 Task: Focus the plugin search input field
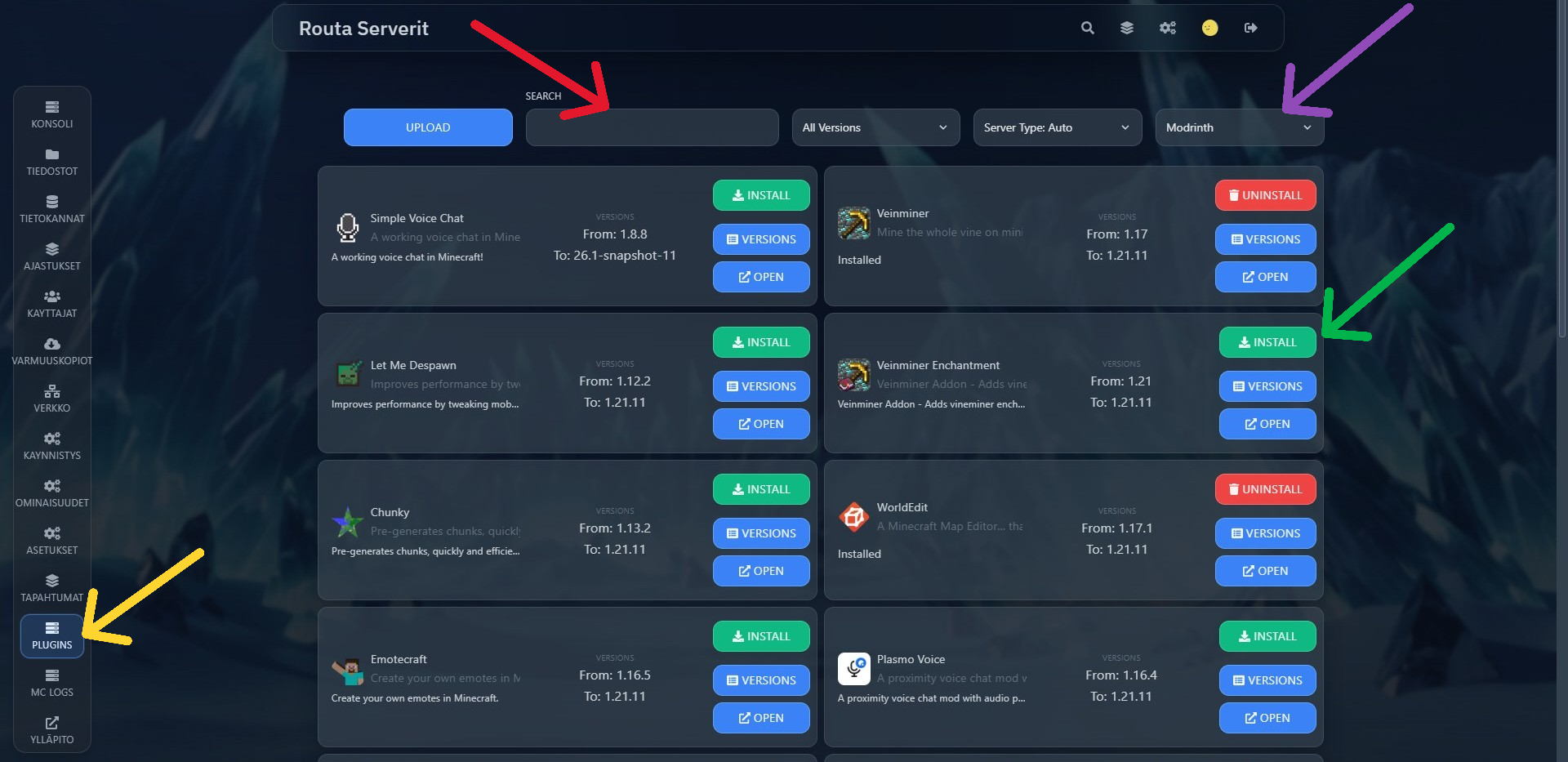[x=652, y=127]
